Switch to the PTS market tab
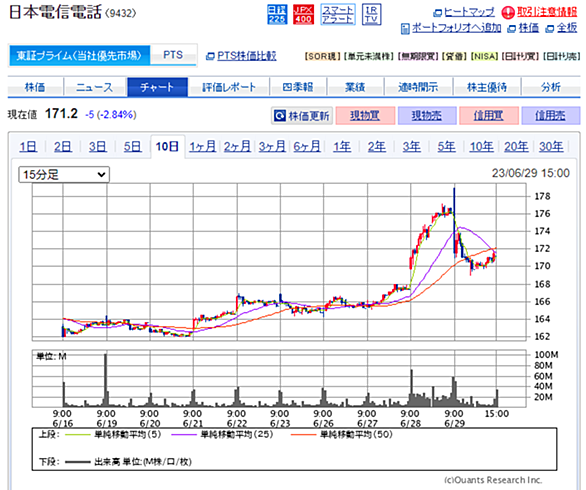This screenshot has width=586, height=490. pos(173,55)
